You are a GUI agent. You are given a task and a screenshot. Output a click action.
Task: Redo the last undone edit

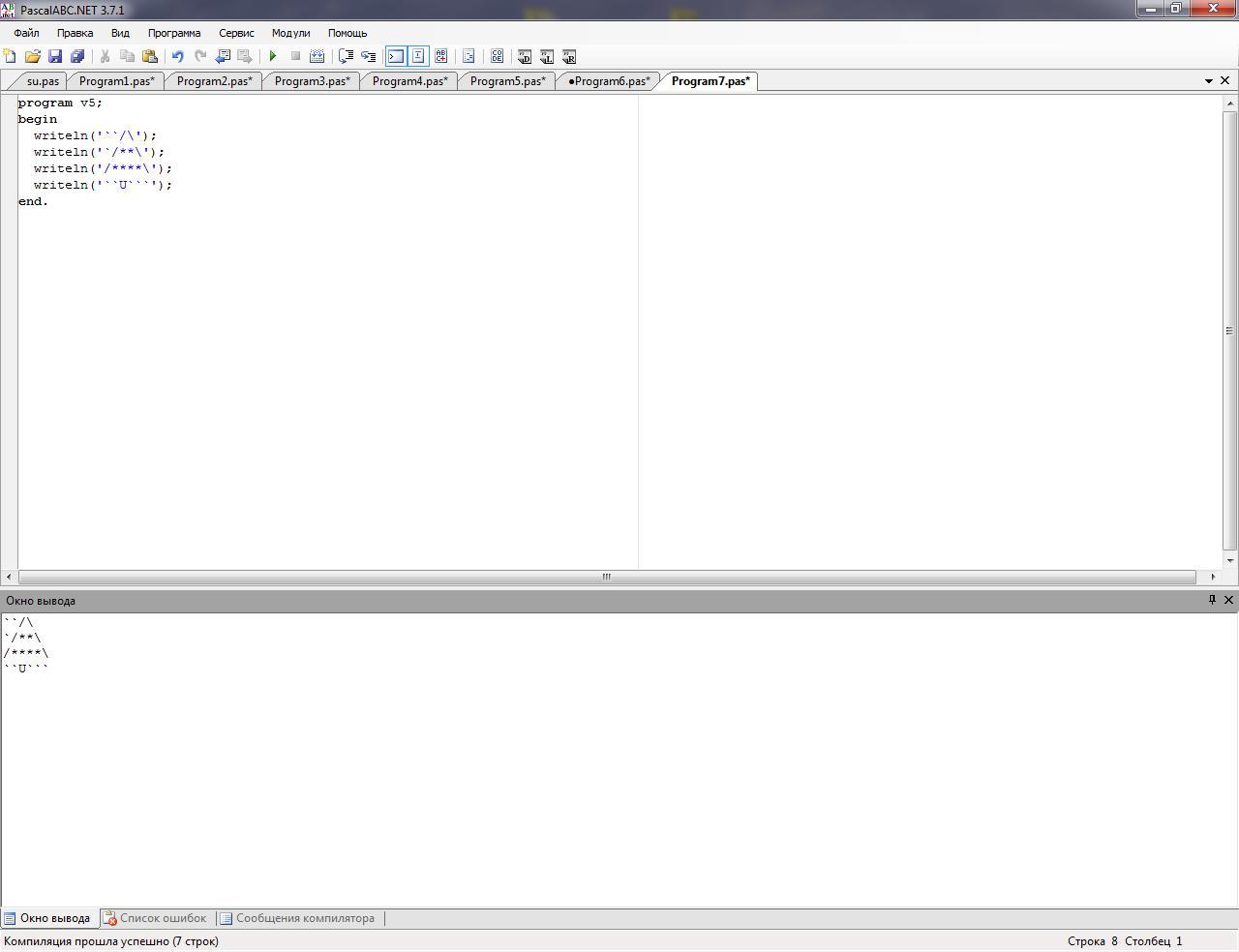click(200, 56)
